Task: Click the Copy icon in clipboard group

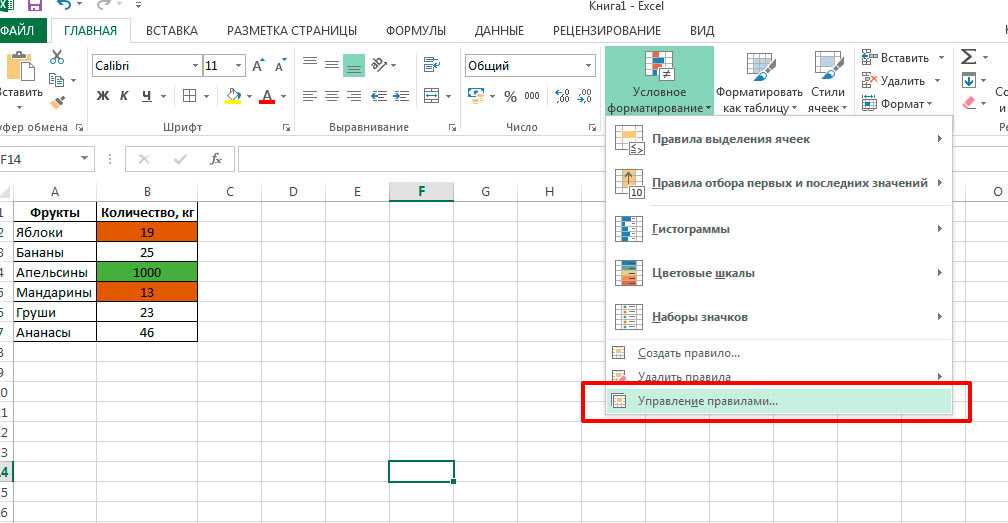Action: click(x=57, y=80)
